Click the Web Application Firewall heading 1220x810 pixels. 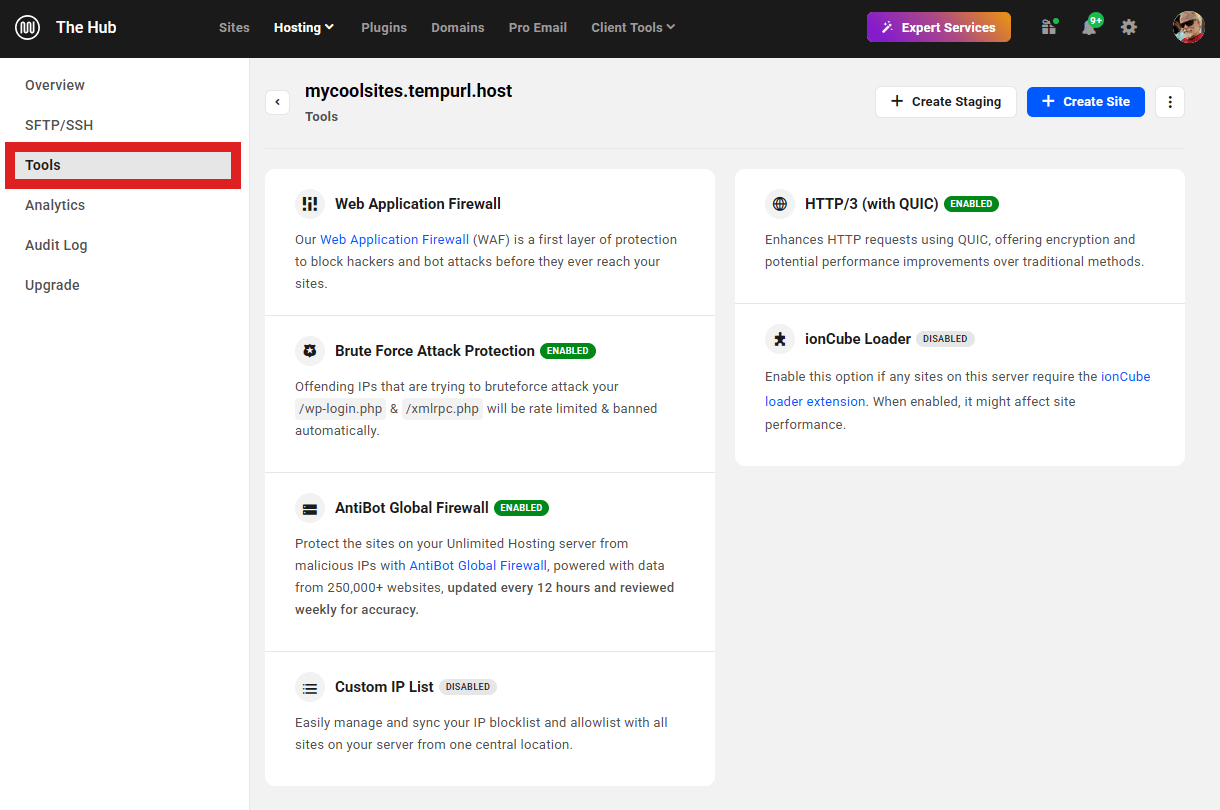(418, 204)
